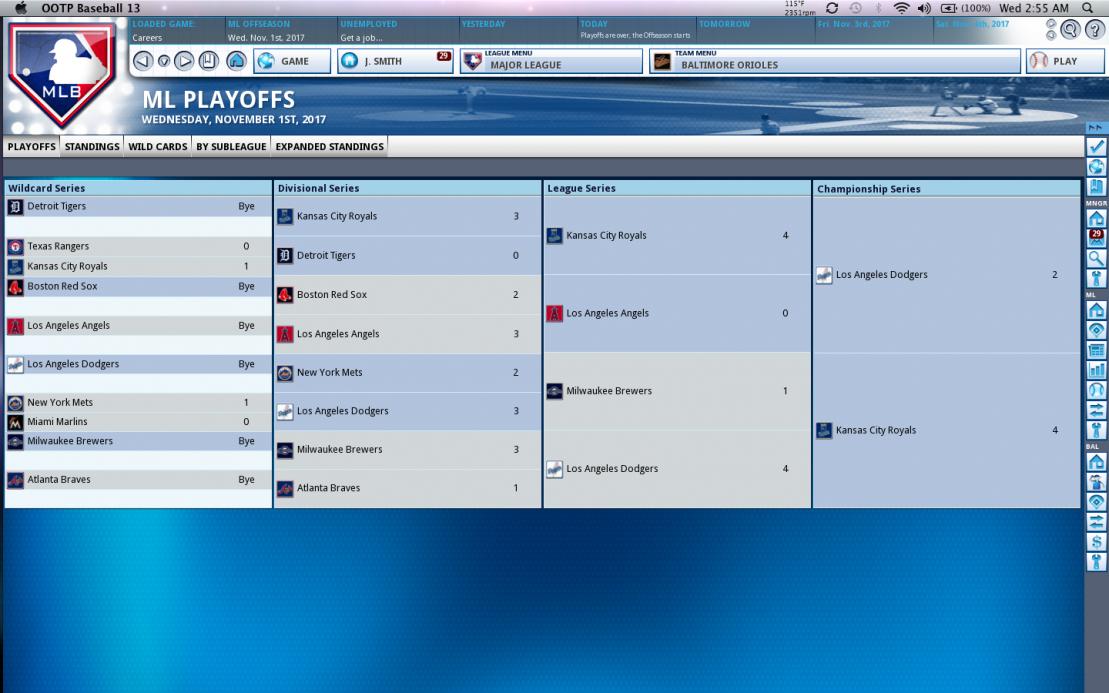
Task: Open the Apple menu
Action: pyautogui.click(x=21, y=8)
